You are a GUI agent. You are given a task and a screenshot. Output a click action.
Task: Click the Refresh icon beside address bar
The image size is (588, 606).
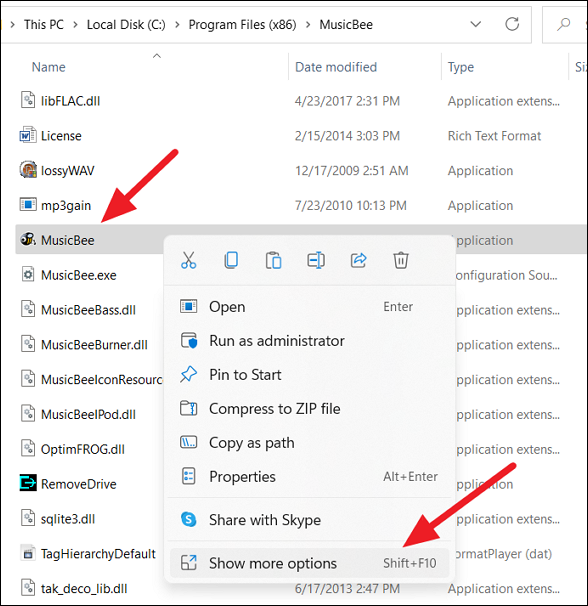pos(512,24)
